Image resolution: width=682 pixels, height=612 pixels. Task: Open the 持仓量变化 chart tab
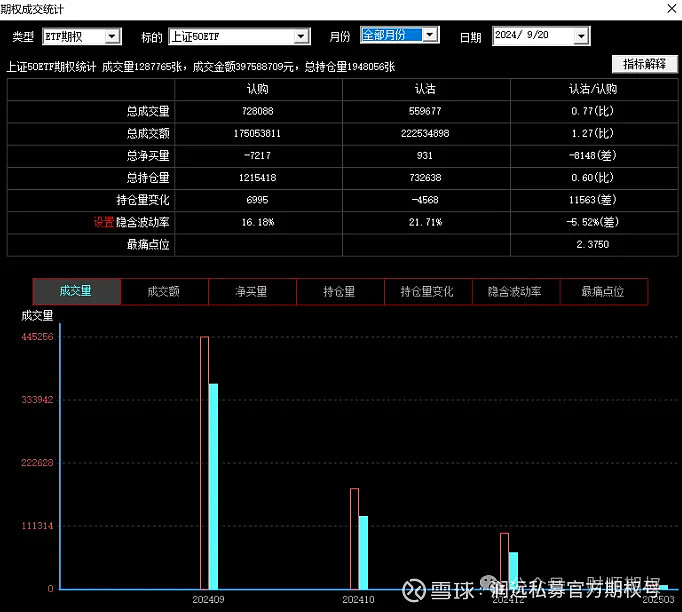[x=428, y=291]
